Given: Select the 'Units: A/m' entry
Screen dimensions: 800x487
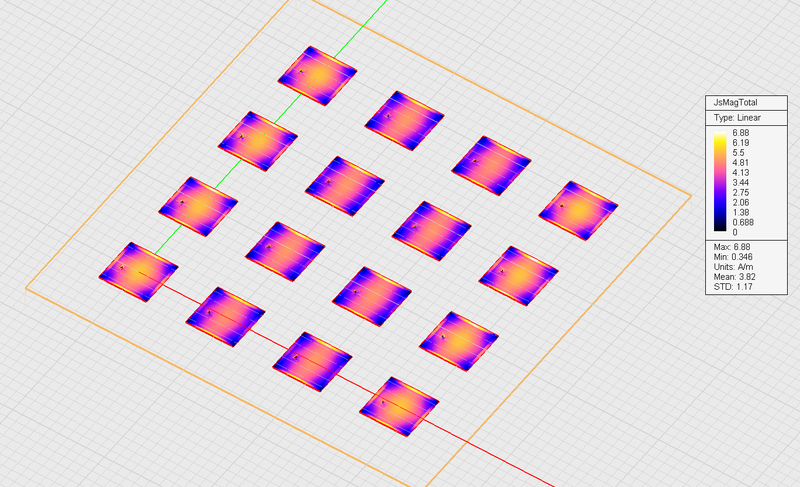Looking at the screenshot, I should click(733, 267).
